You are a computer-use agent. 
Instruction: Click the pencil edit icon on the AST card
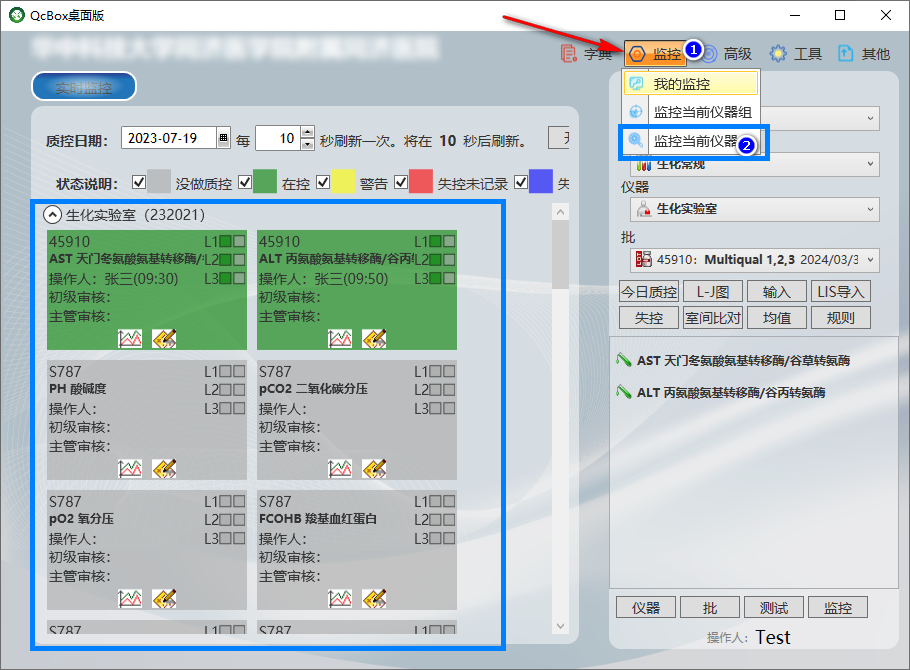(x=164, y=338)
